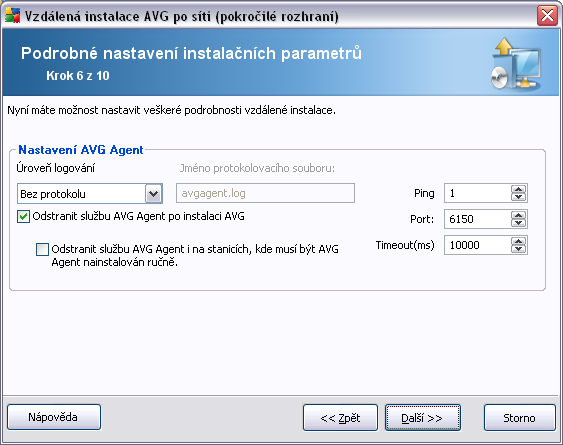
Task: Increase the Timeout(ms) value with up arrow
Action: pyautogui.click(x=518, y=241)
